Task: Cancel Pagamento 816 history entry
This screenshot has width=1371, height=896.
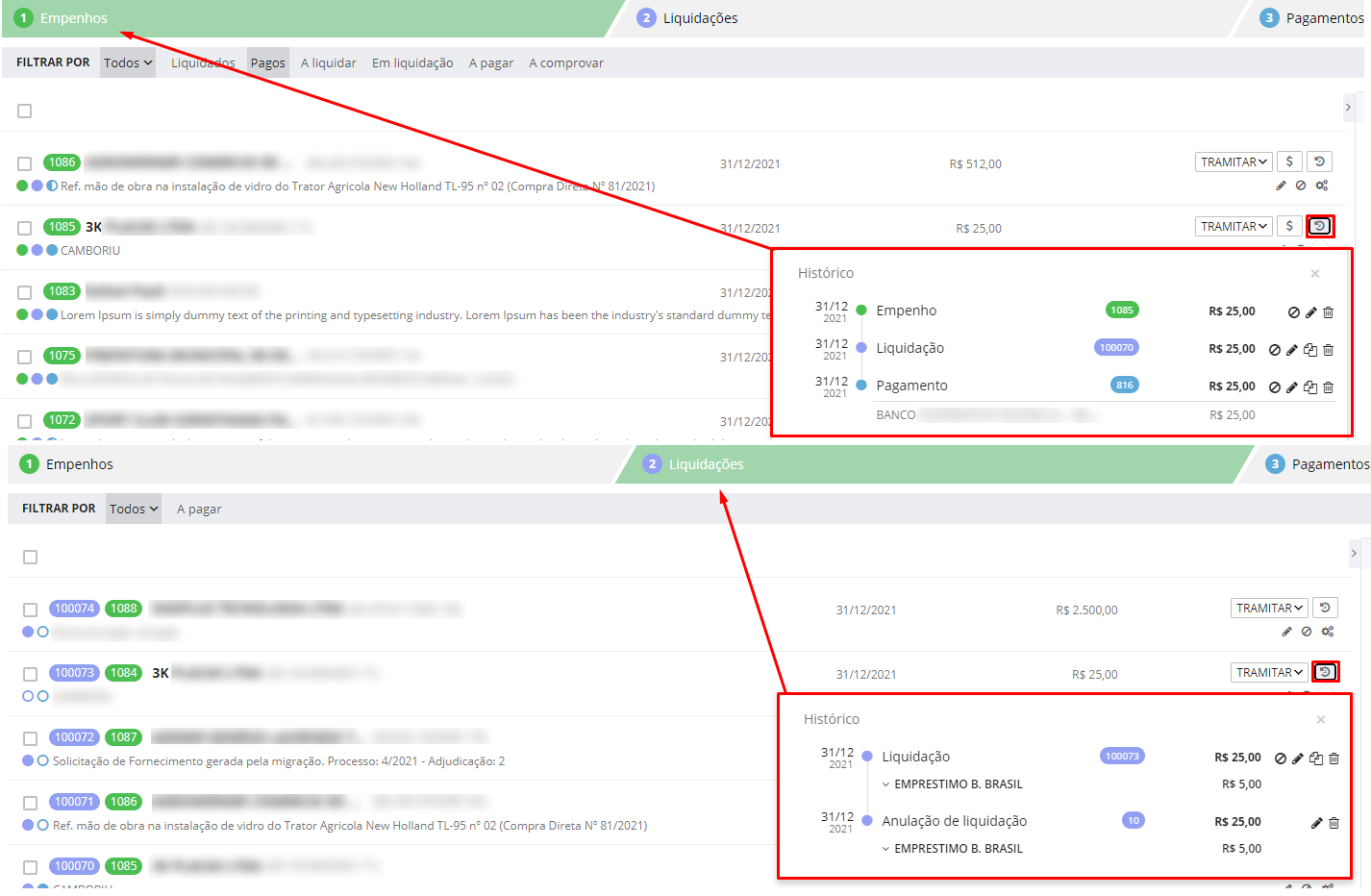Action: pyautogui.click(x=1275, y=387)
